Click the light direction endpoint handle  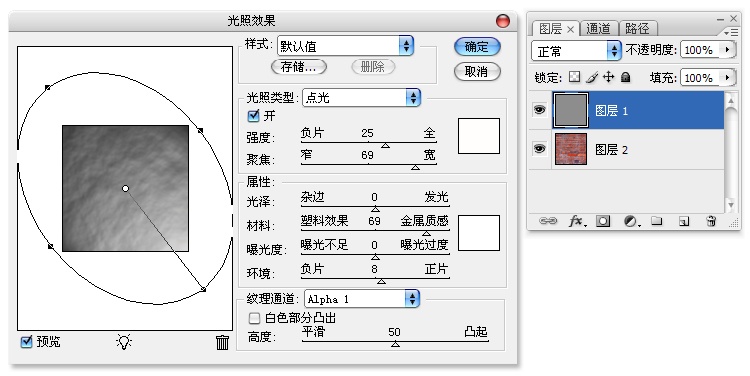[x=203, y=289]
